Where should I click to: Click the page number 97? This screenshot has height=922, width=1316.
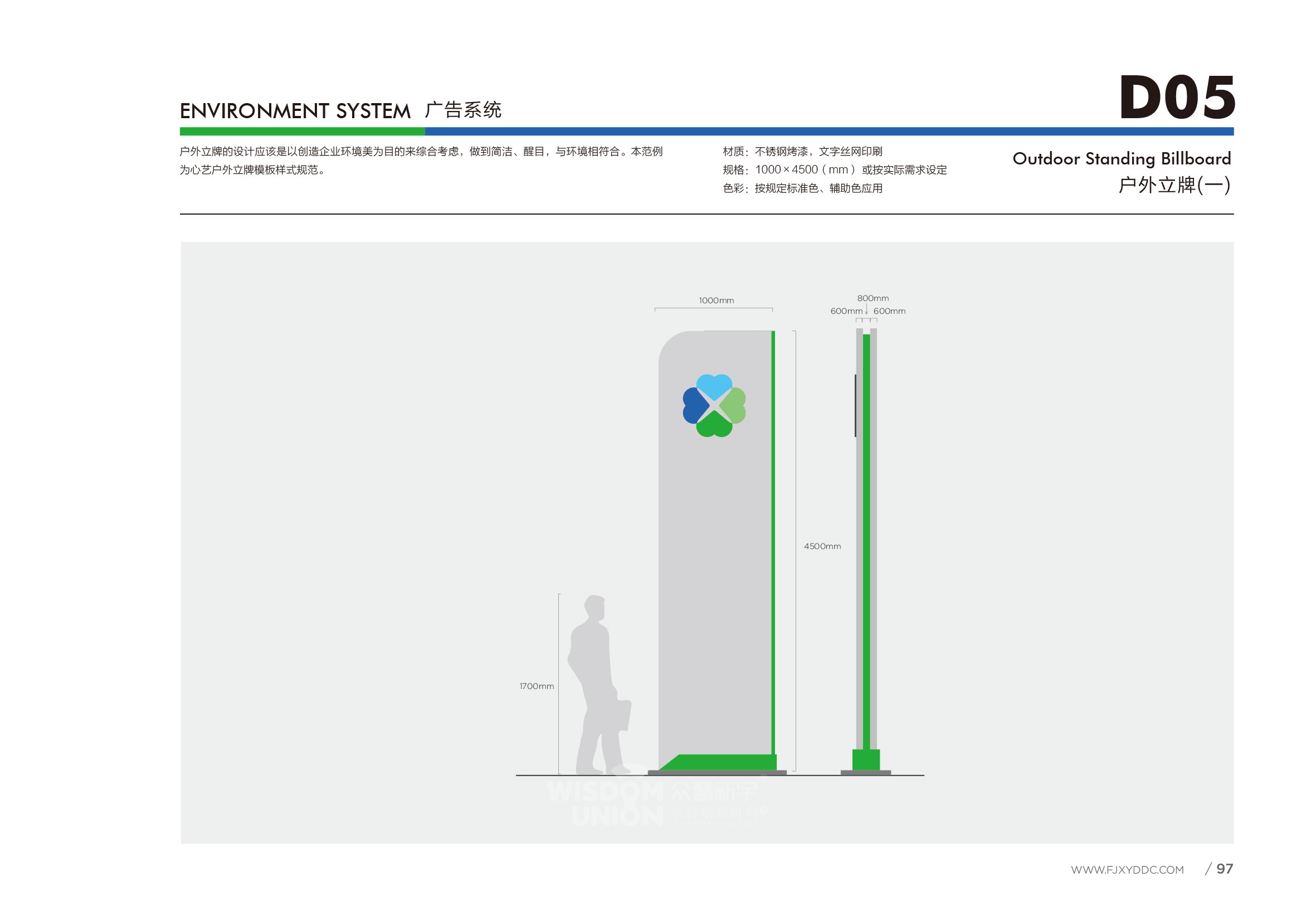pos(1224,869)
